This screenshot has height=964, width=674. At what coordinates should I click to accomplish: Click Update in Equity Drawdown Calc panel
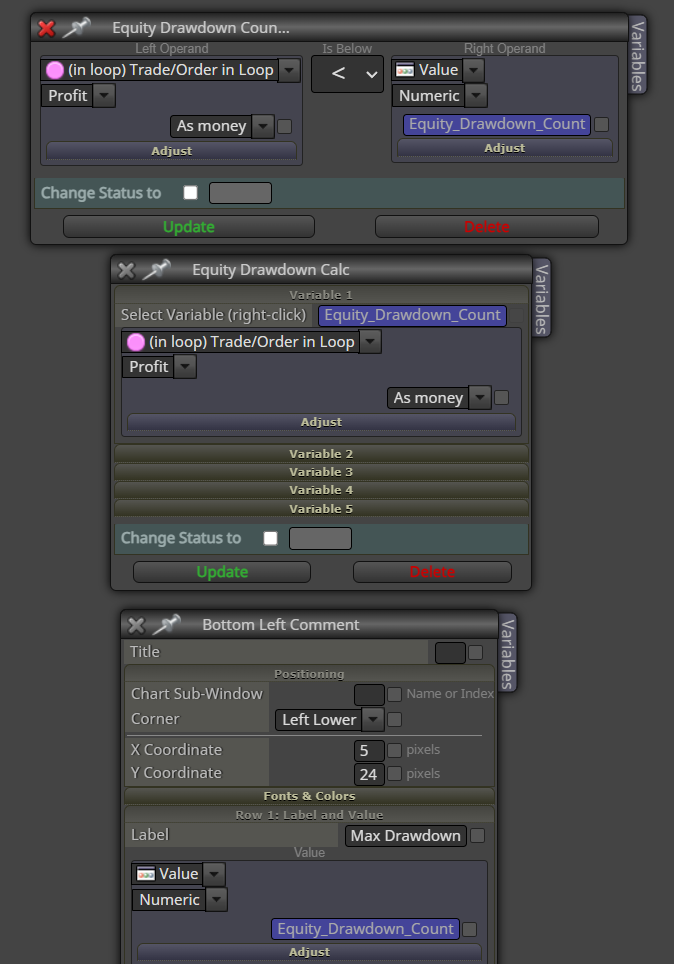(x=222, y=572)
